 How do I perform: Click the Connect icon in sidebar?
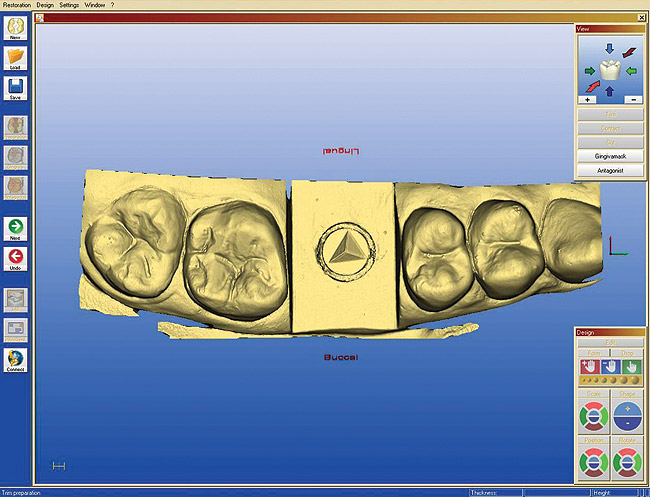16,361
